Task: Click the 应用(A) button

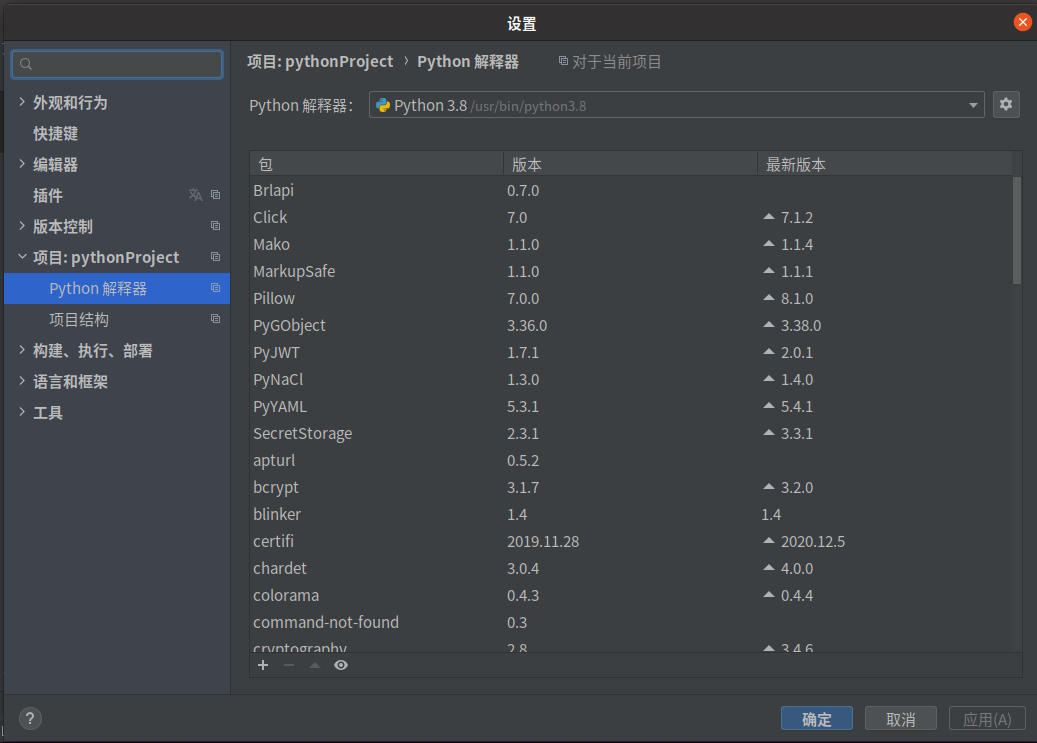Action: (x=987, y=719)
